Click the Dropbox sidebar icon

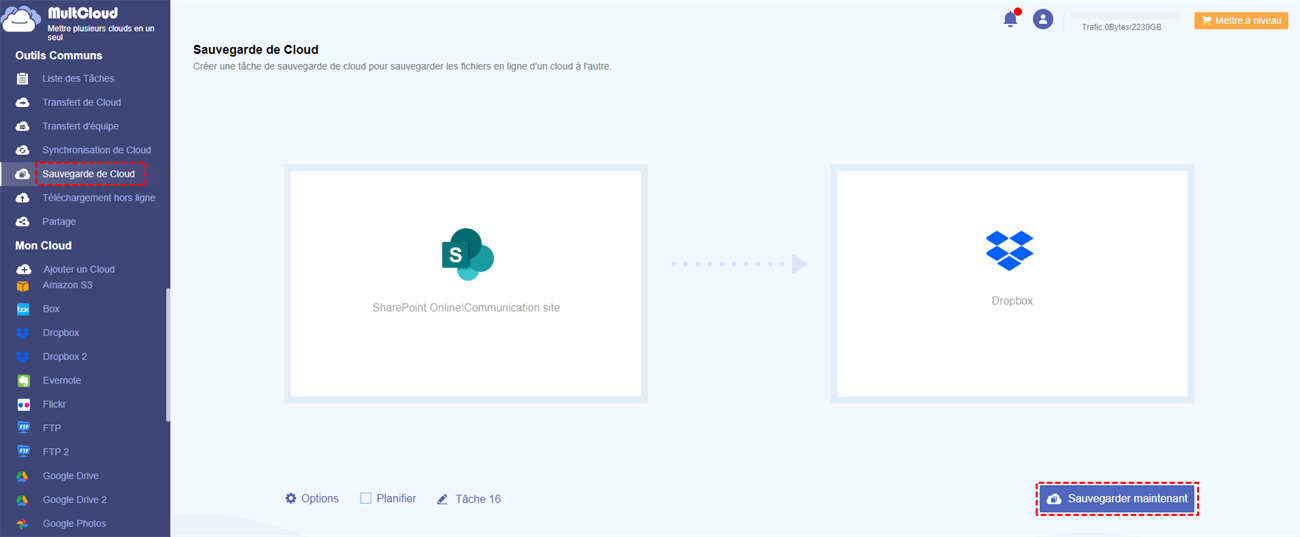[x=23, y=333]
